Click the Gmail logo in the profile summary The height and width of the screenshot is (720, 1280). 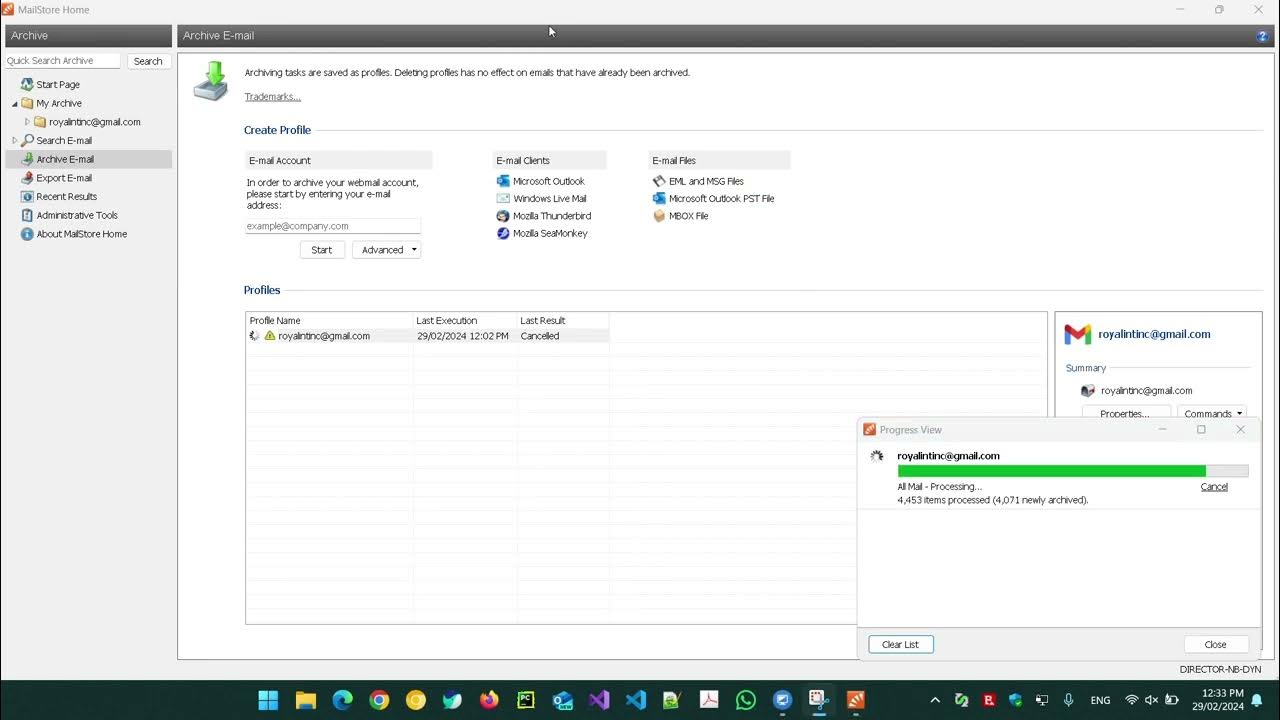pos(1077,334)
